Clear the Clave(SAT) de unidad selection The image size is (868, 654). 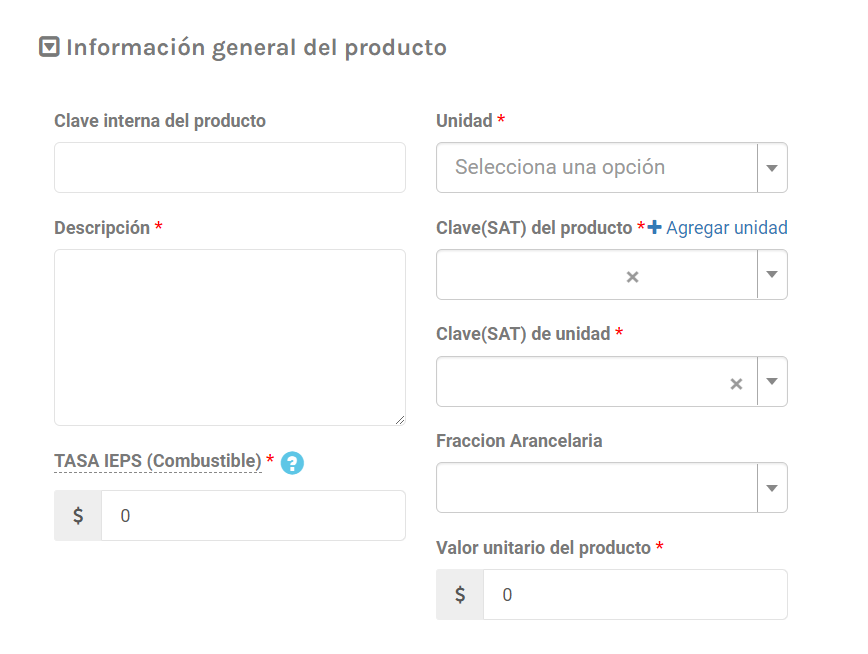coord(736,383)
